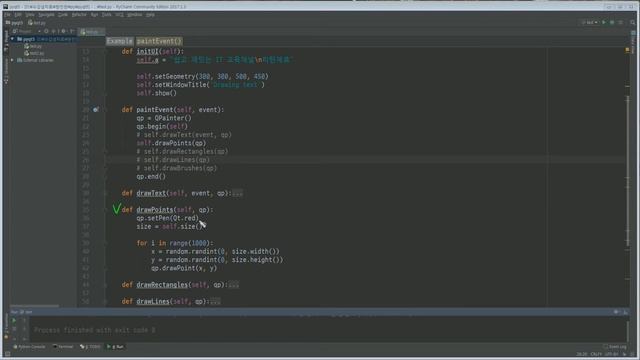Viewport: 640px width, 360px height.
Task: Click the green Run button in top toolbar
Action: [604, 22]
